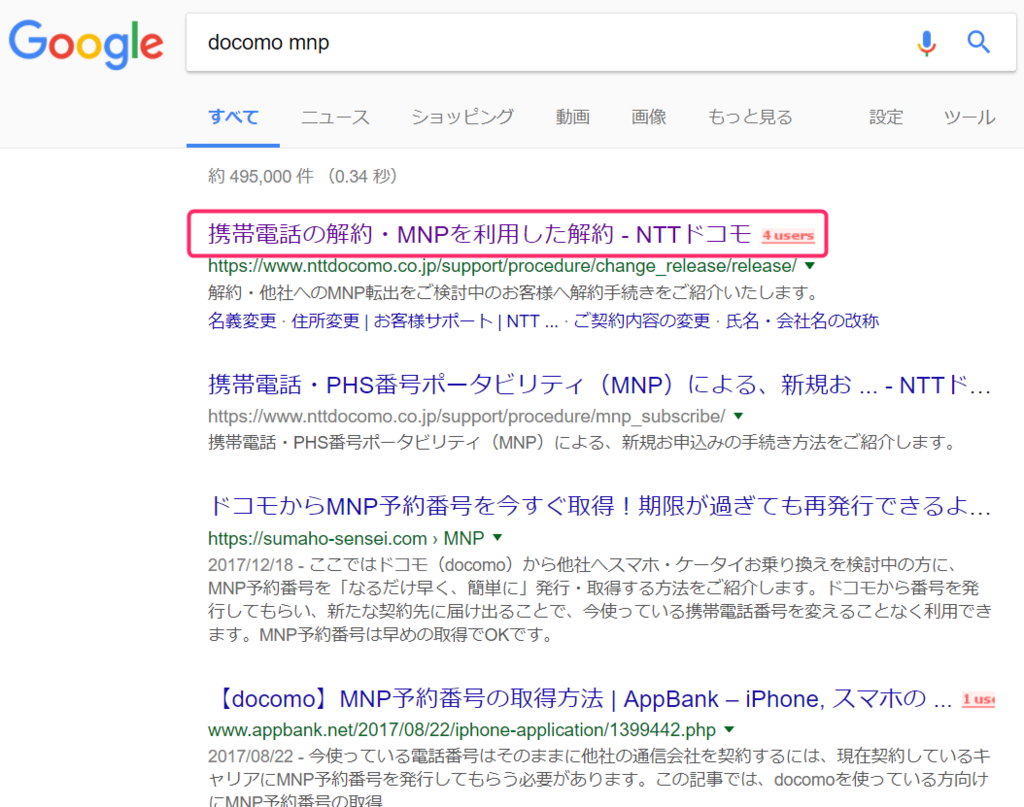Expand dropdown arrow next to mnp_subscribe URL
The image size is (1024, 807).
pyautogui.click(x=739, y=416)
